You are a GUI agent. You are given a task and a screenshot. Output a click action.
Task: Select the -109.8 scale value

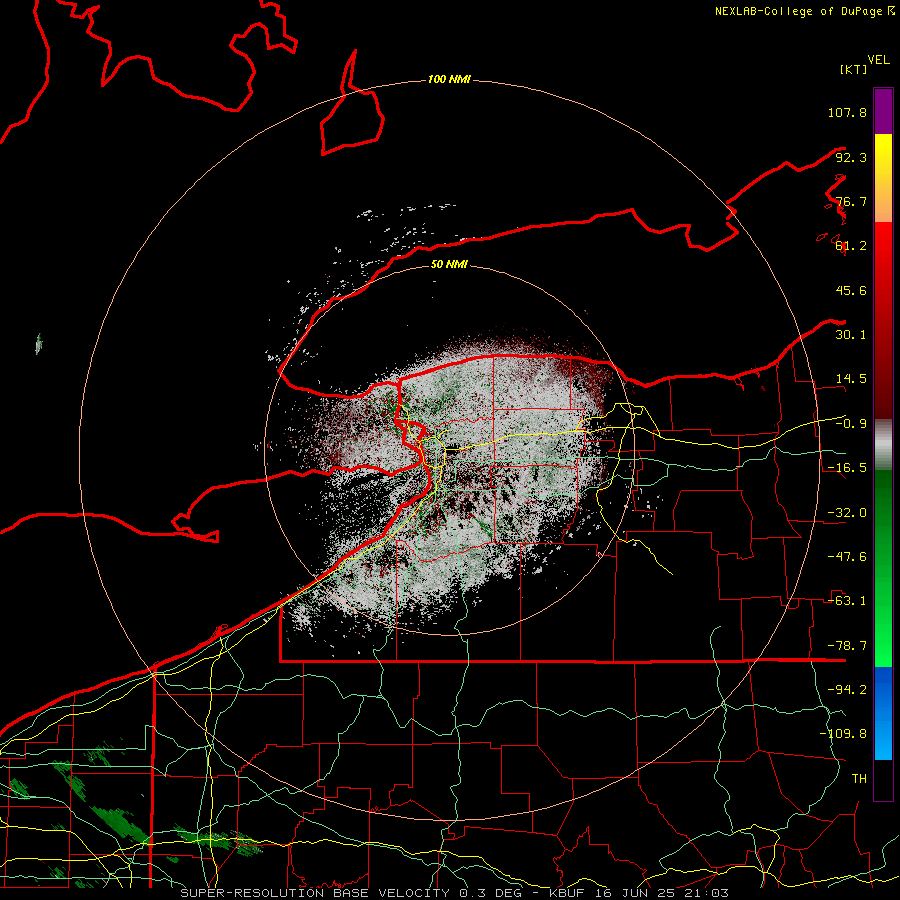coord(843,734)
